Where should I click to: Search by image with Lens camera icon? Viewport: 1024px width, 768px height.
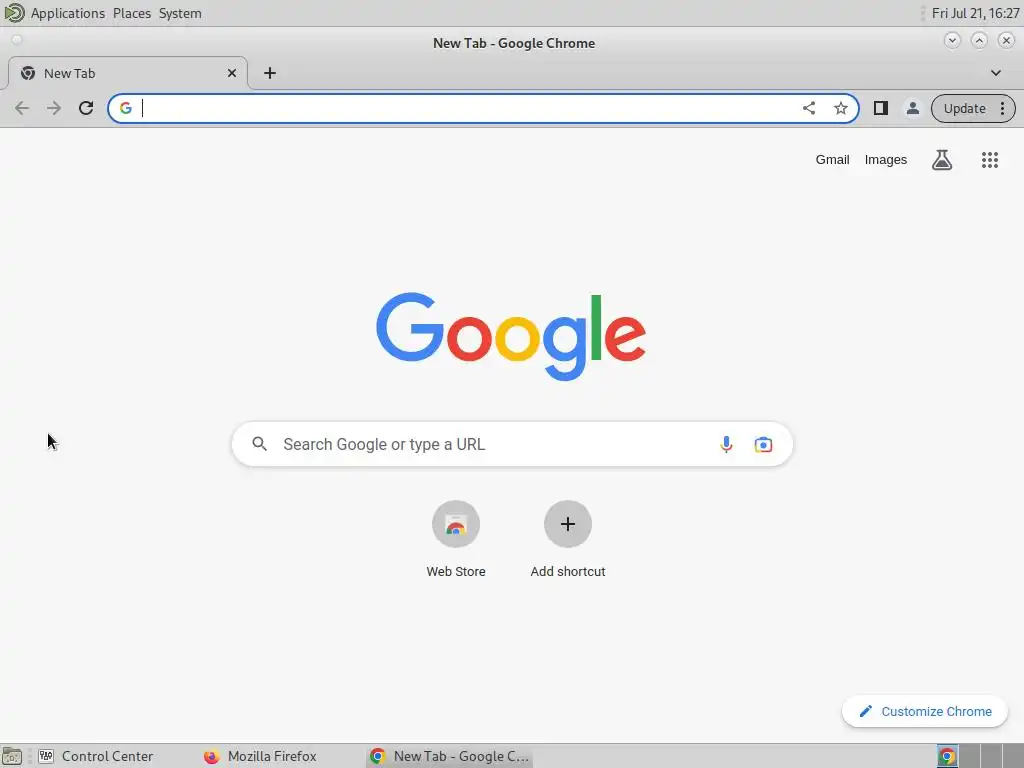click(x=763, y=445)
